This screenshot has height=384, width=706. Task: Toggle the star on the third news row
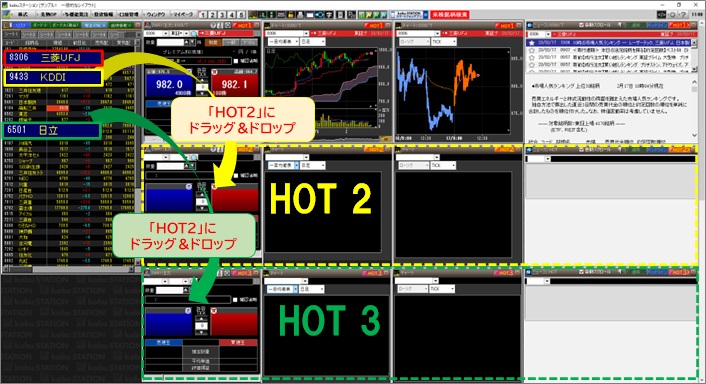(531, 57)
